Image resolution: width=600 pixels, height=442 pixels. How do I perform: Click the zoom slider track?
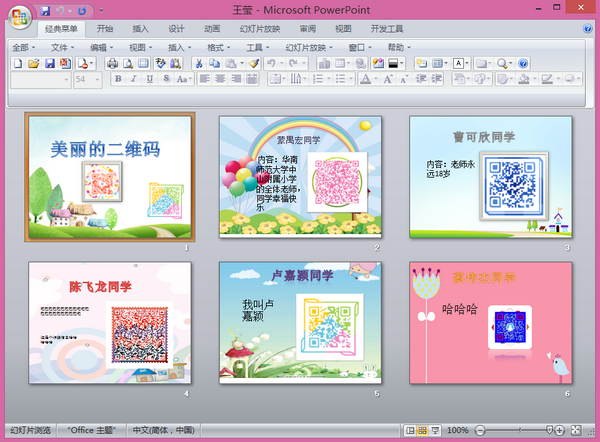coord(519,431)
